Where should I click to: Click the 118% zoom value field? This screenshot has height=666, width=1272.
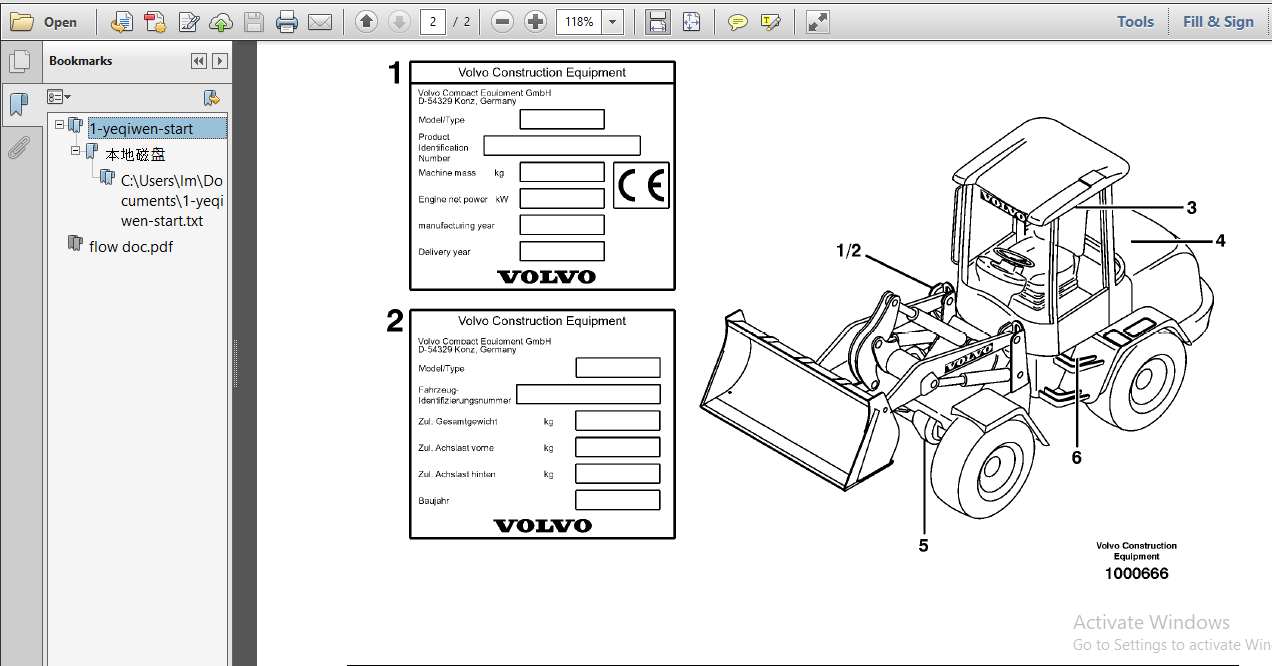[x=578, y=22]
